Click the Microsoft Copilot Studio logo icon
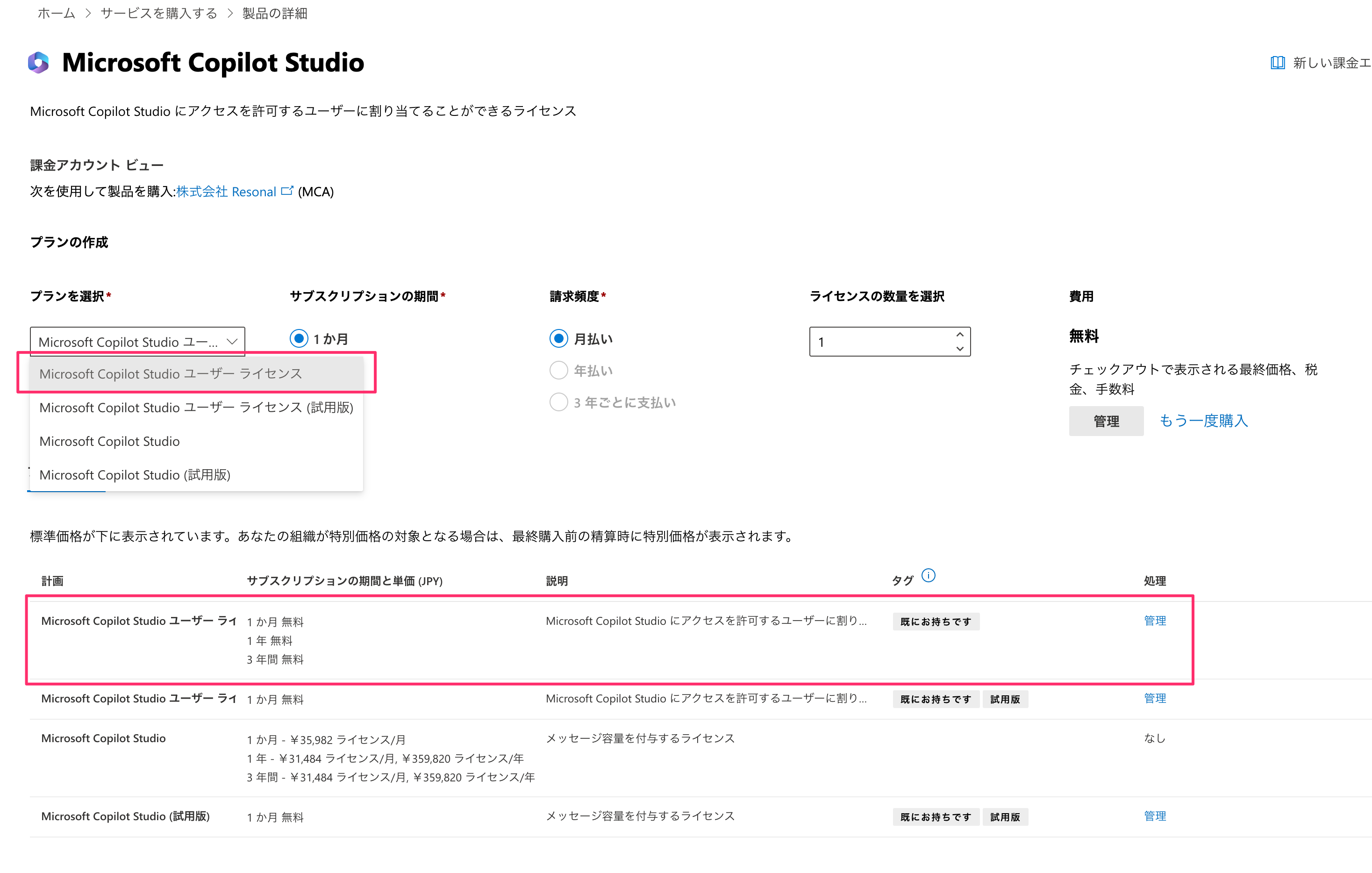The width and height of the screenshot is (1372, 873). 38,63
